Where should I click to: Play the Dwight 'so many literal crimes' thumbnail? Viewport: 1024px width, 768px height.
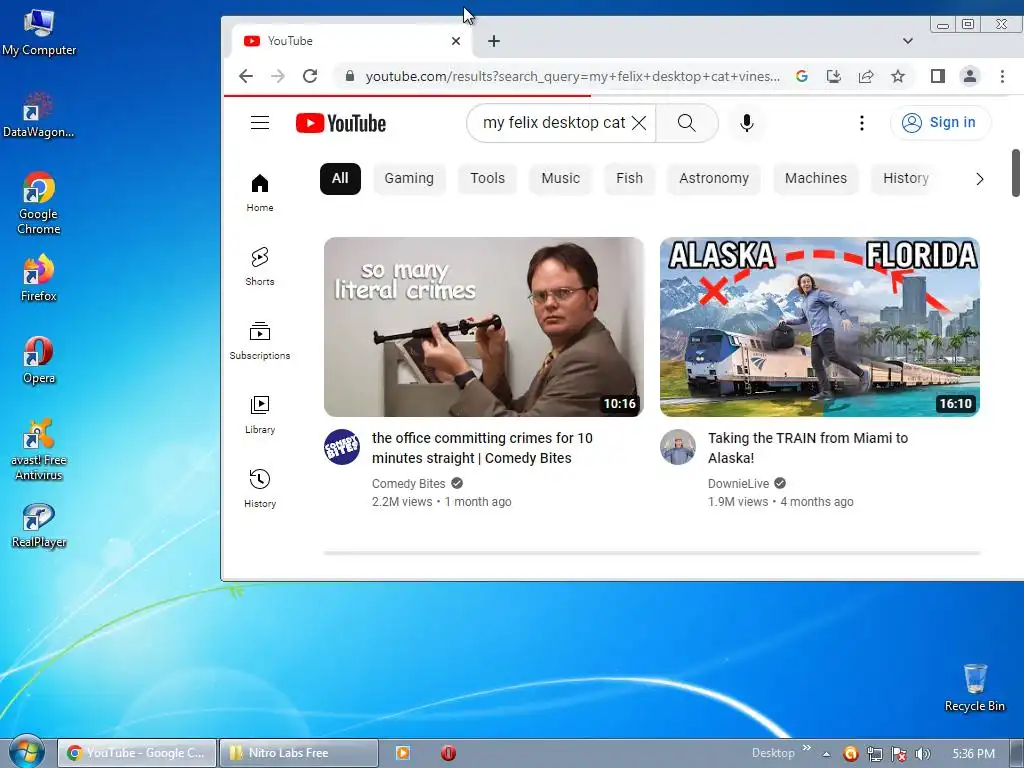point(484,327)
